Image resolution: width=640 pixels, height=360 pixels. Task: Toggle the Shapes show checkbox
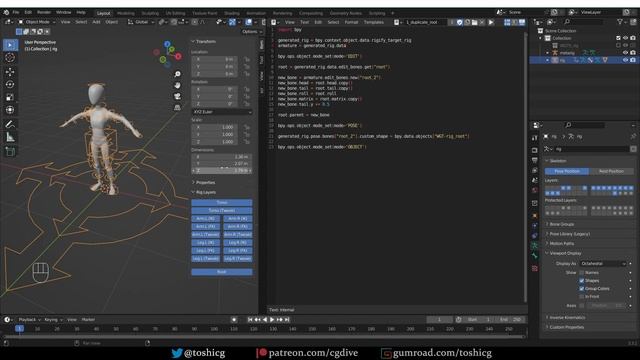coord(582,280)
